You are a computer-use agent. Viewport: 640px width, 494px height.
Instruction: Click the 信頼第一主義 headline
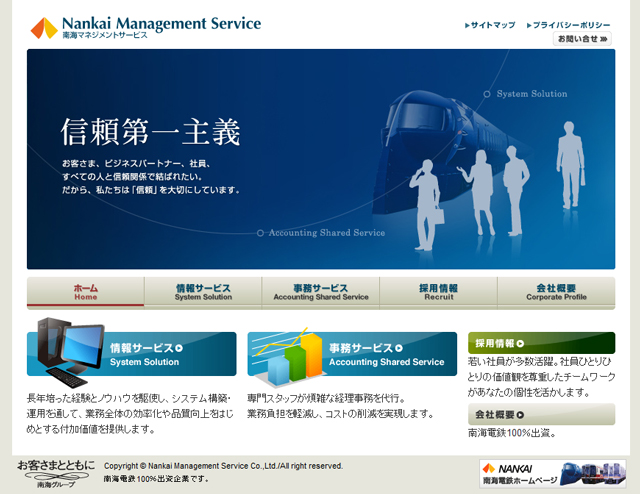[151, 131]
